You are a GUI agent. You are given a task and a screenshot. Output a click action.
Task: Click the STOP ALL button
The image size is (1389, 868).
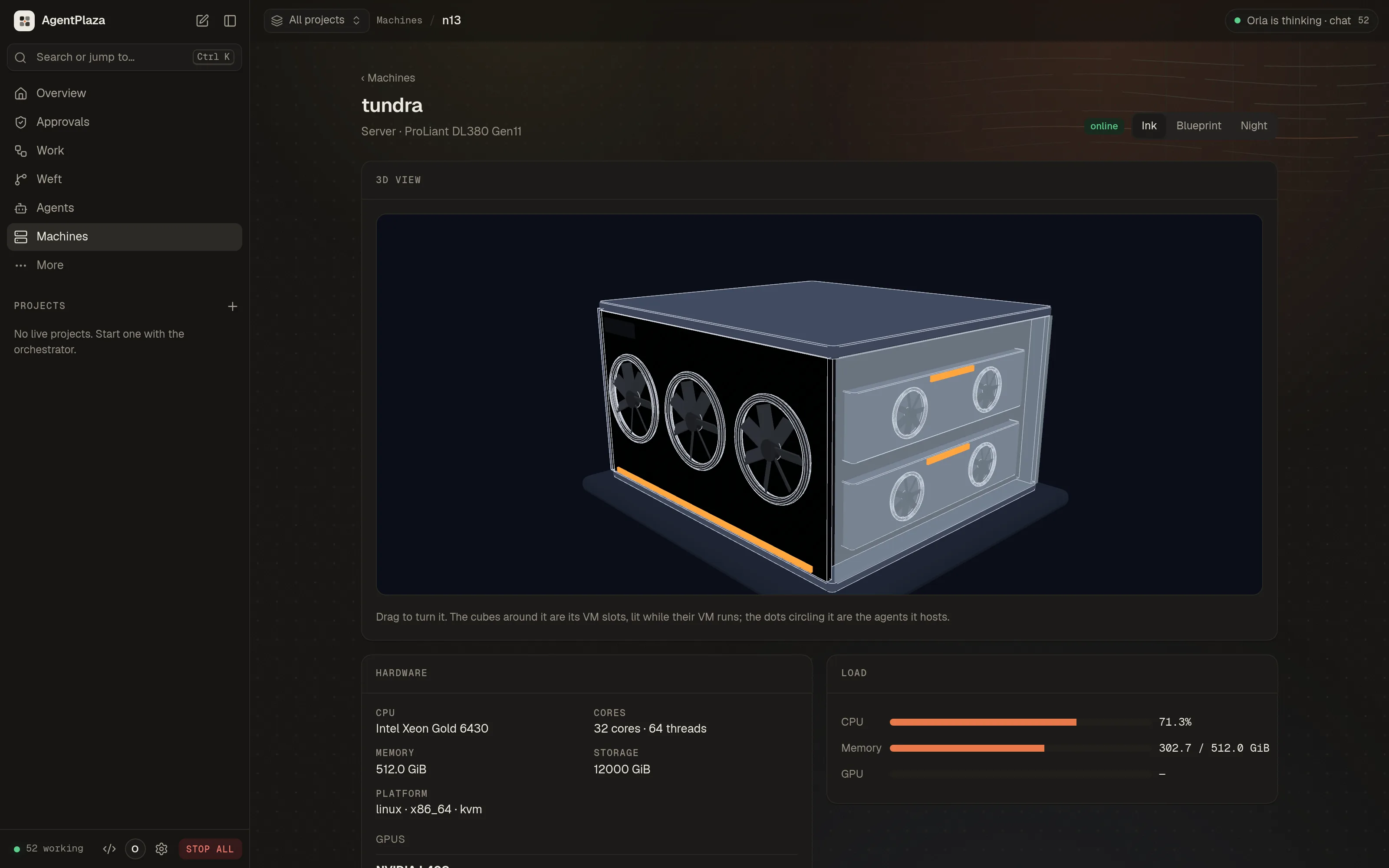click(210, 849)
